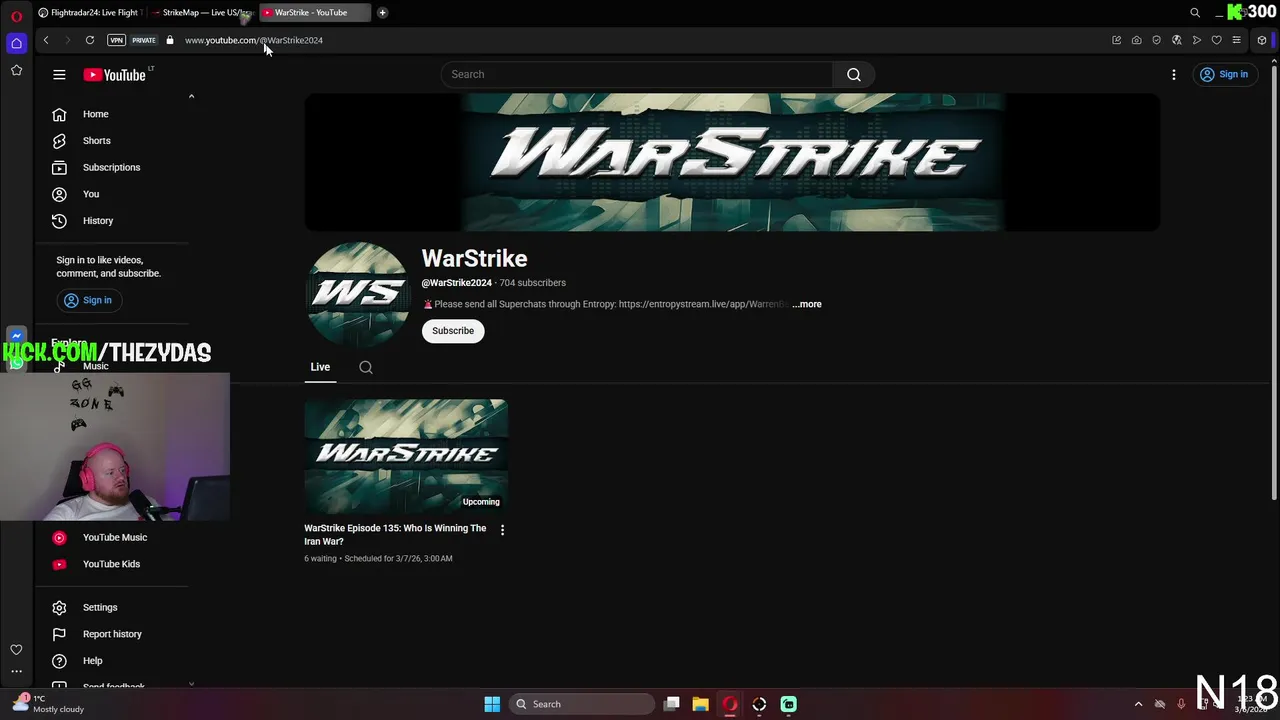
Task: Click the sidebar Sign in button
Action: pos(88,300)
